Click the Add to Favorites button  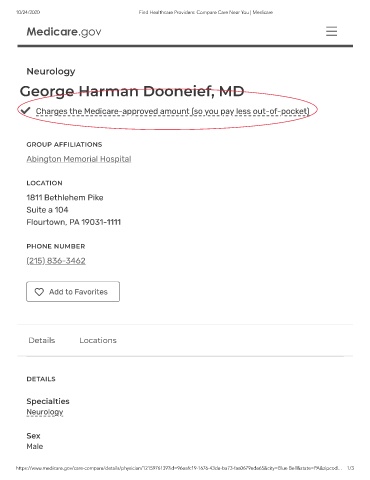tap(73, 292)
